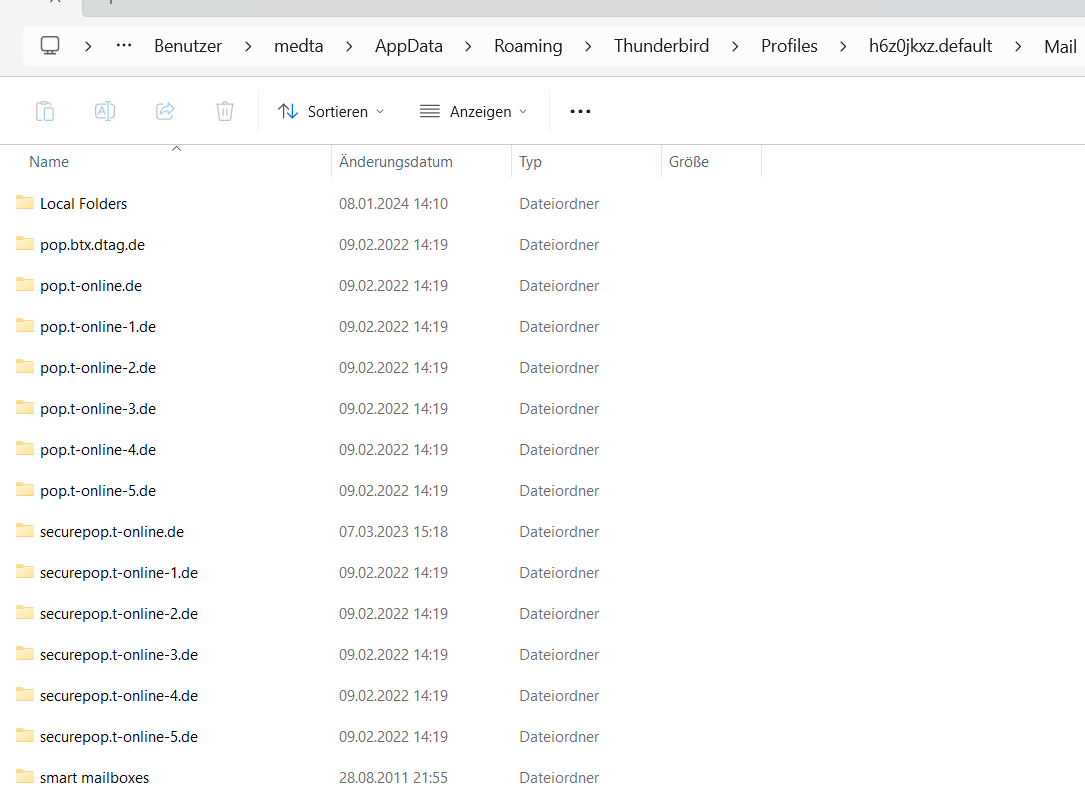Select the pop.btx.dtag.de folder
The width and height of the screenshot is (1085, 796).
click(92, 244)
